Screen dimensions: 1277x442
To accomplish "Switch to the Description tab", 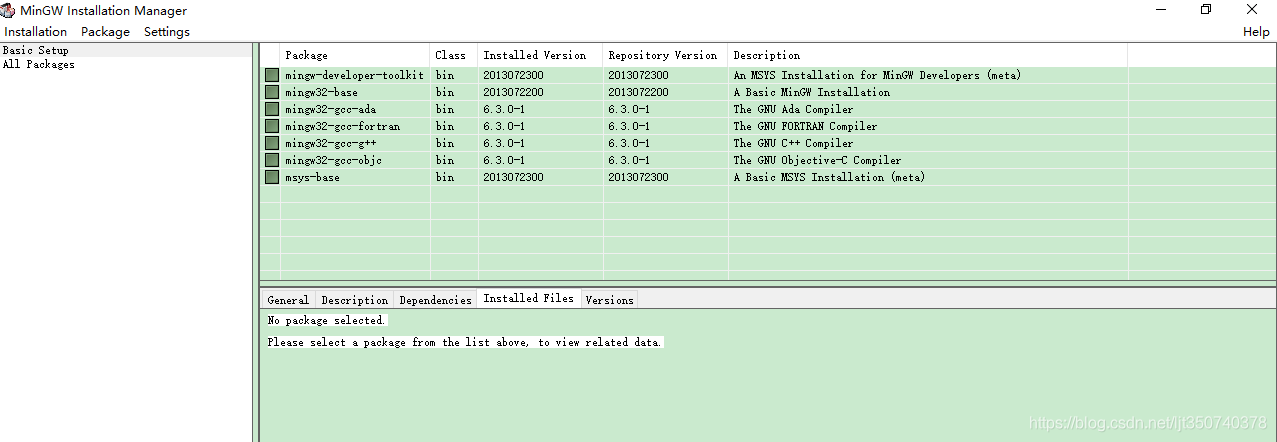I will tap(354, 300).
